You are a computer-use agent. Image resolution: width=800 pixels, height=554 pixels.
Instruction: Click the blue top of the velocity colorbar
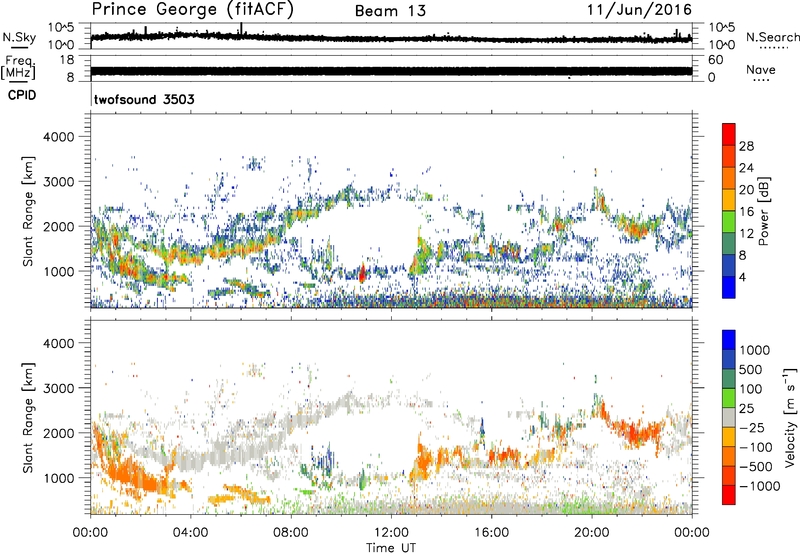[x=729, y=340]
